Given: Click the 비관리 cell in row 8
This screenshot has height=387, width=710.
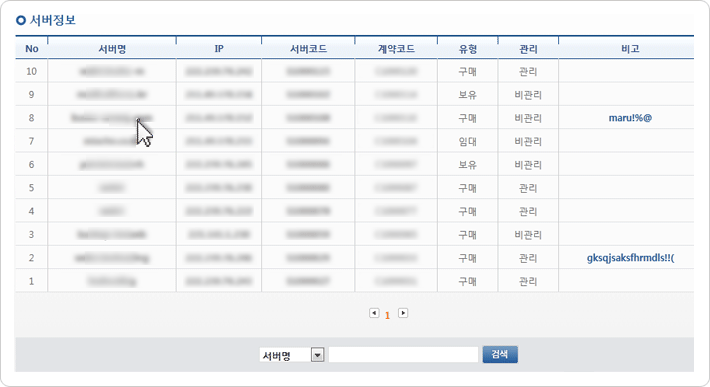Looking at the screenshot, I should point(528,118).
